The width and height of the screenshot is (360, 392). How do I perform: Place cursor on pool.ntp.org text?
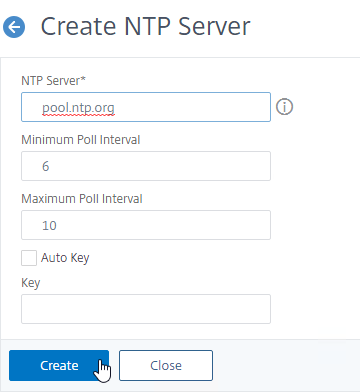click(x=78, y=108)
